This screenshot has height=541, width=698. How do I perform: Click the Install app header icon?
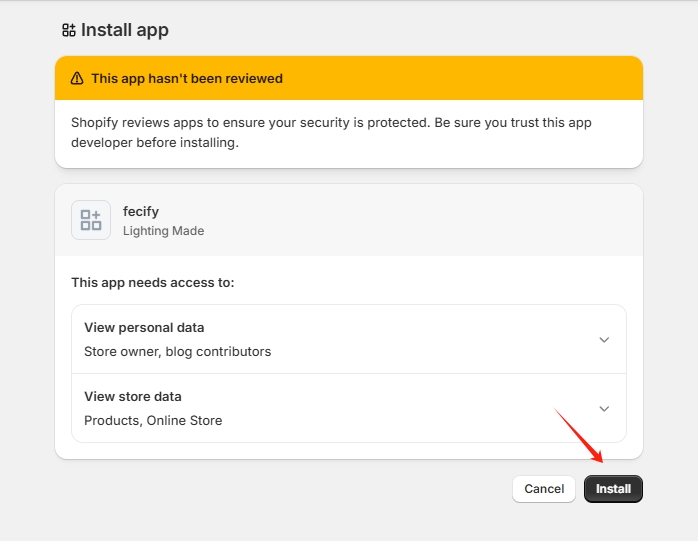(68, 30)
